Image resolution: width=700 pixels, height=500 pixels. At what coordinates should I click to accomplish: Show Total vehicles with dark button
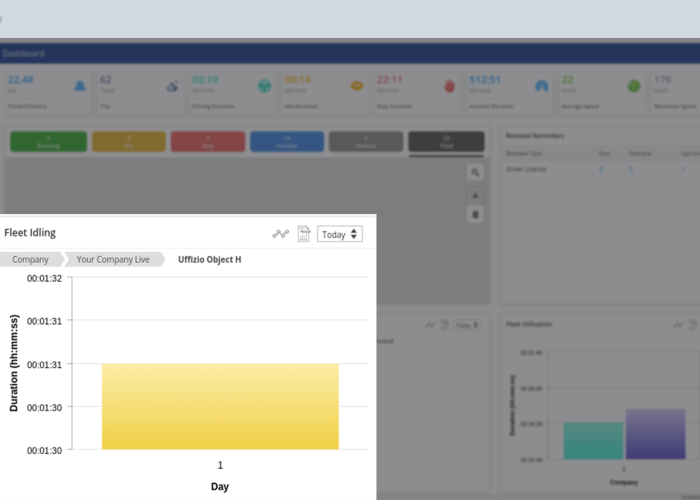(446, 141)
